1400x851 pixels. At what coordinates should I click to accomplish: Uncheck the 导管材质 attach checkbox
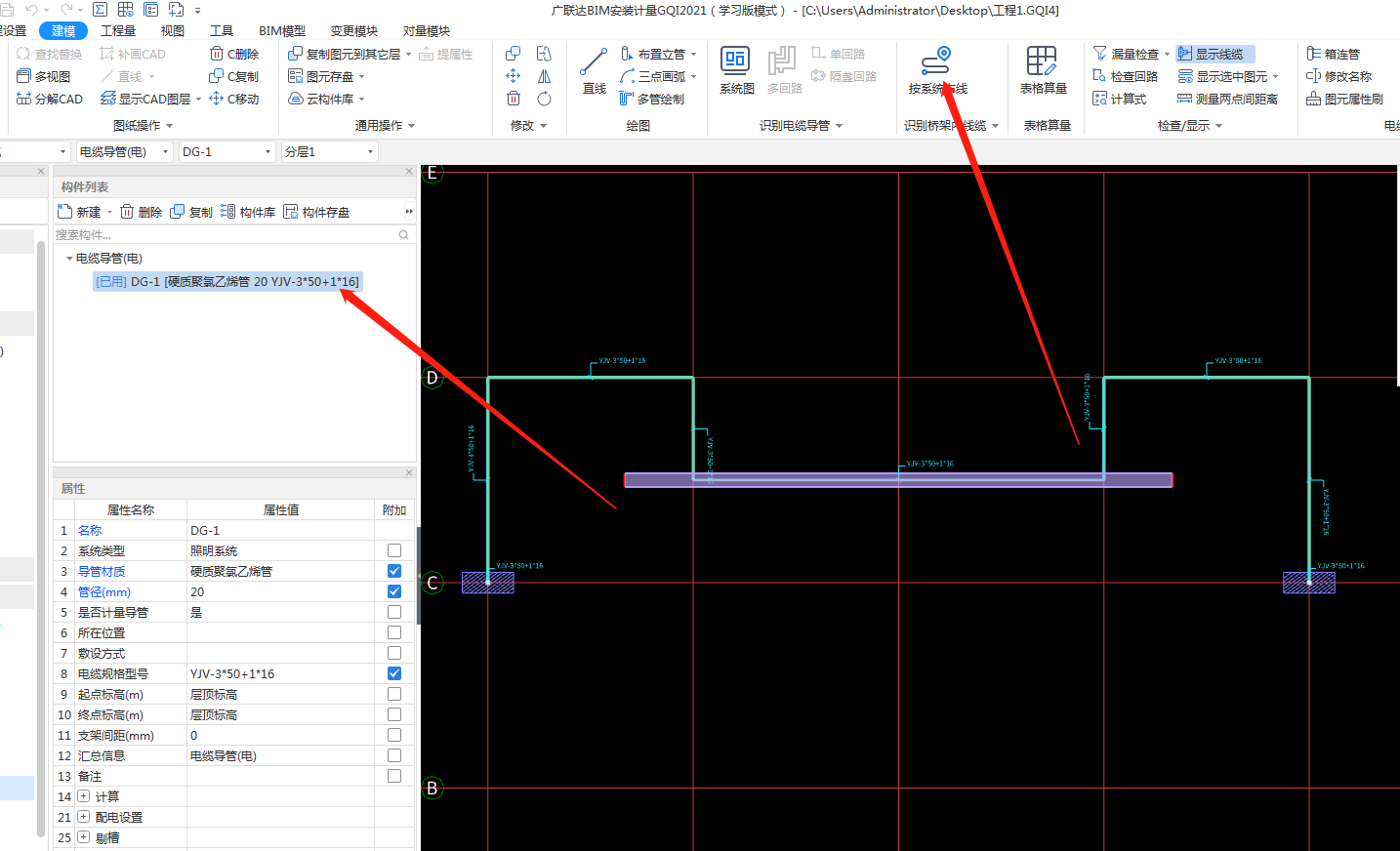coord(394,571)
